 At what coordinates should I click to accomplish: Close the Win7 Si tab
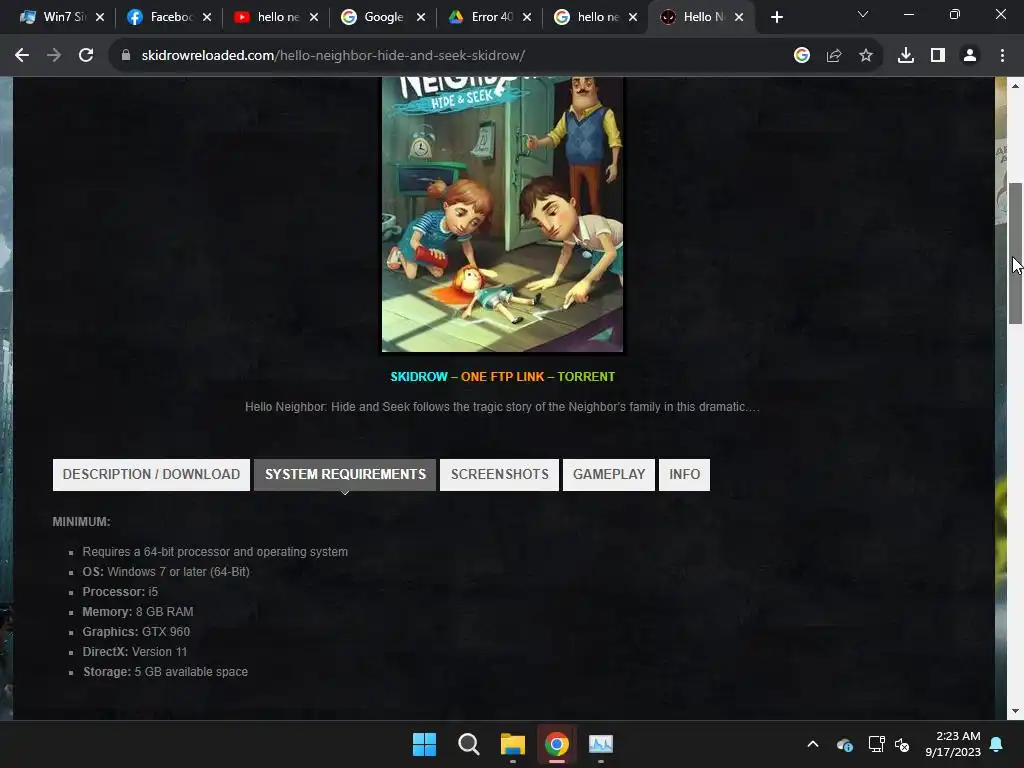click(x=100, y=17)
